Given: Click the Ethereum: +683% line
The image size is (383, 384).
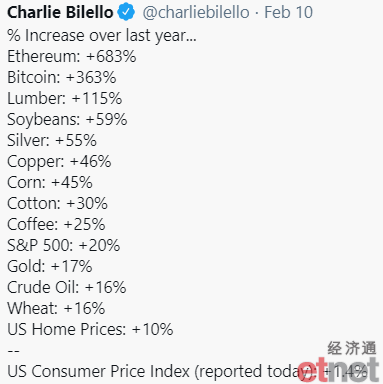Looking at the screenshot, I should (x=72, y=56).
